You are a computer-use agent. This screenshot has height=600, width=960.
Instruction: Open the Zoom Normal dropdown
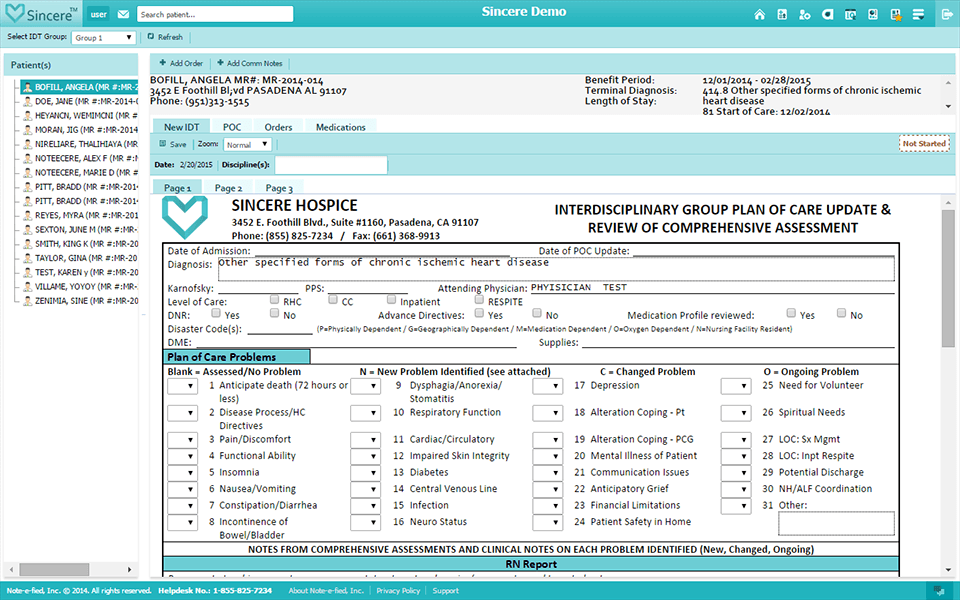coord(247,144)
